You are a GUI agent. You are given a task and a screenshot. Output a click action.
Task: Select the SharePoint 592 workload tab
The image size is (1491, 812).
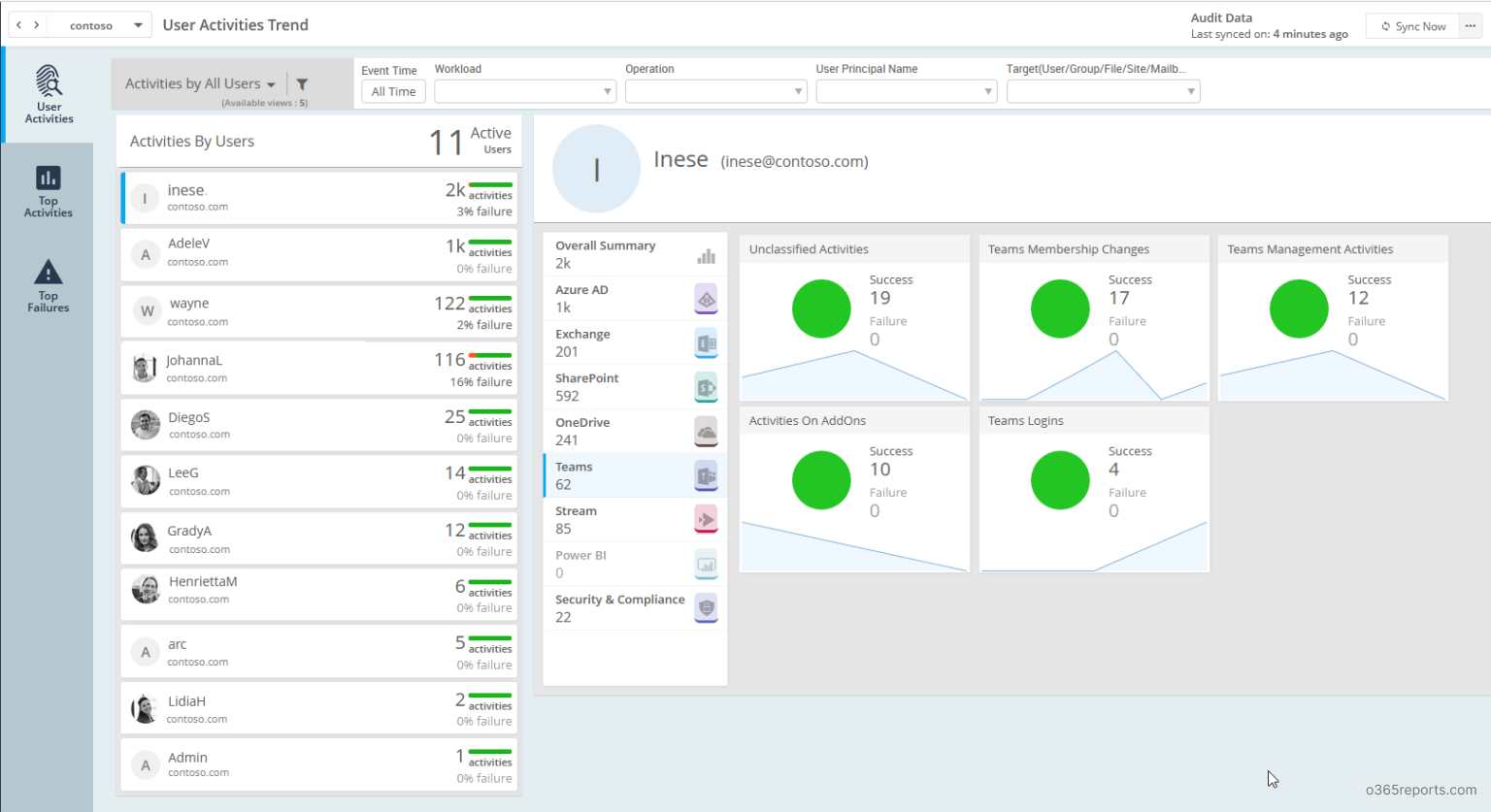tap(635, 387)
